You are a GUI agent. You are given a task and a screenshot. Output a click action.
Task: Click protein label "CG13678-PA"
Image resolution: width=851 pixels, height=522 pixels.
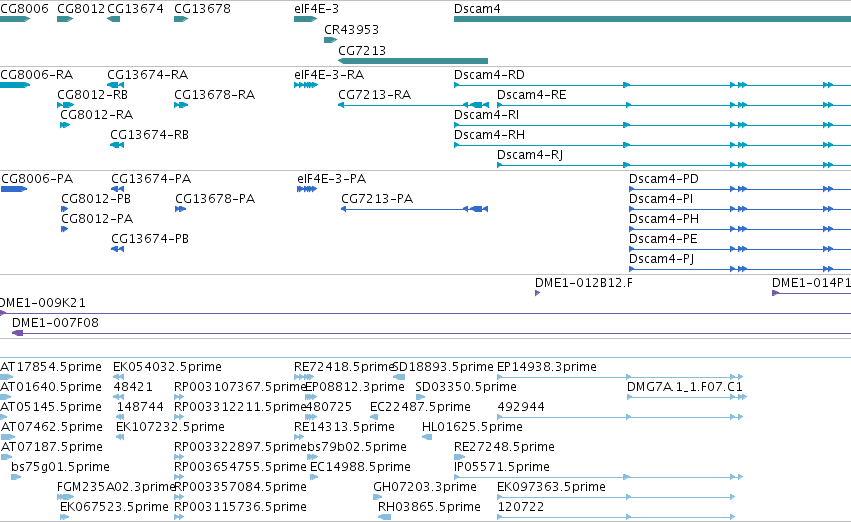click(215, 199)
